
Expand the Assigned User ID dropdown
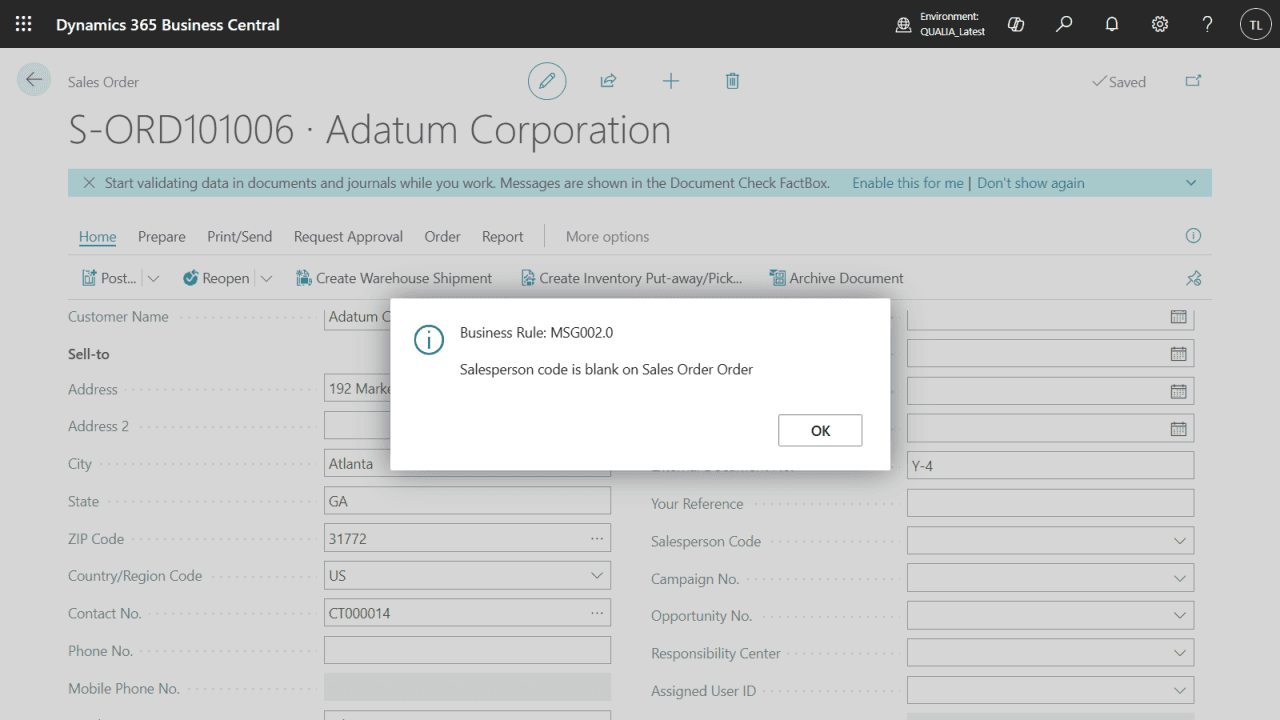coord(1178,691)
